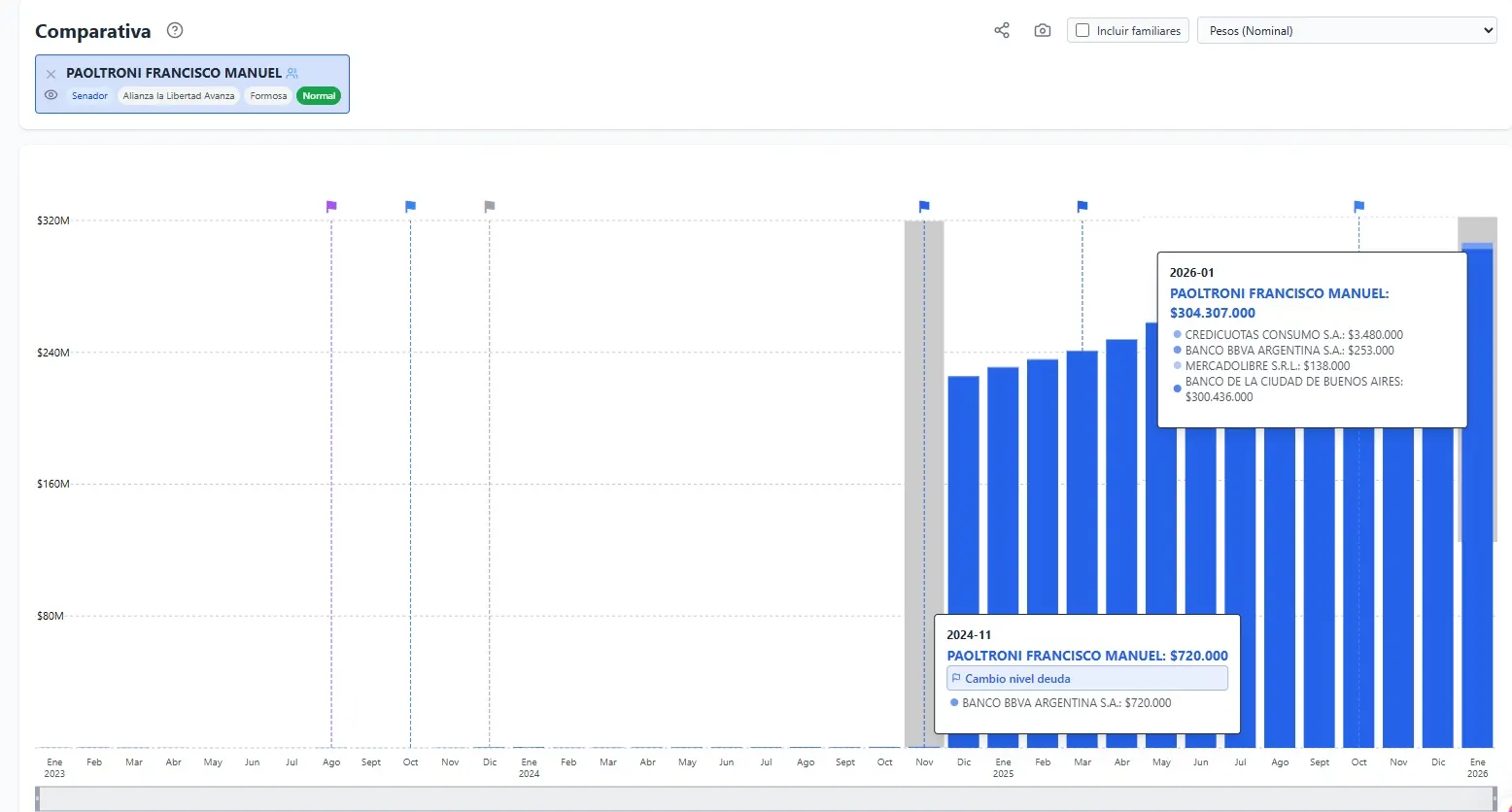Click the blue flag above Oct 2025
This screenshot has width=1512, height=812.
[1359, 206]
